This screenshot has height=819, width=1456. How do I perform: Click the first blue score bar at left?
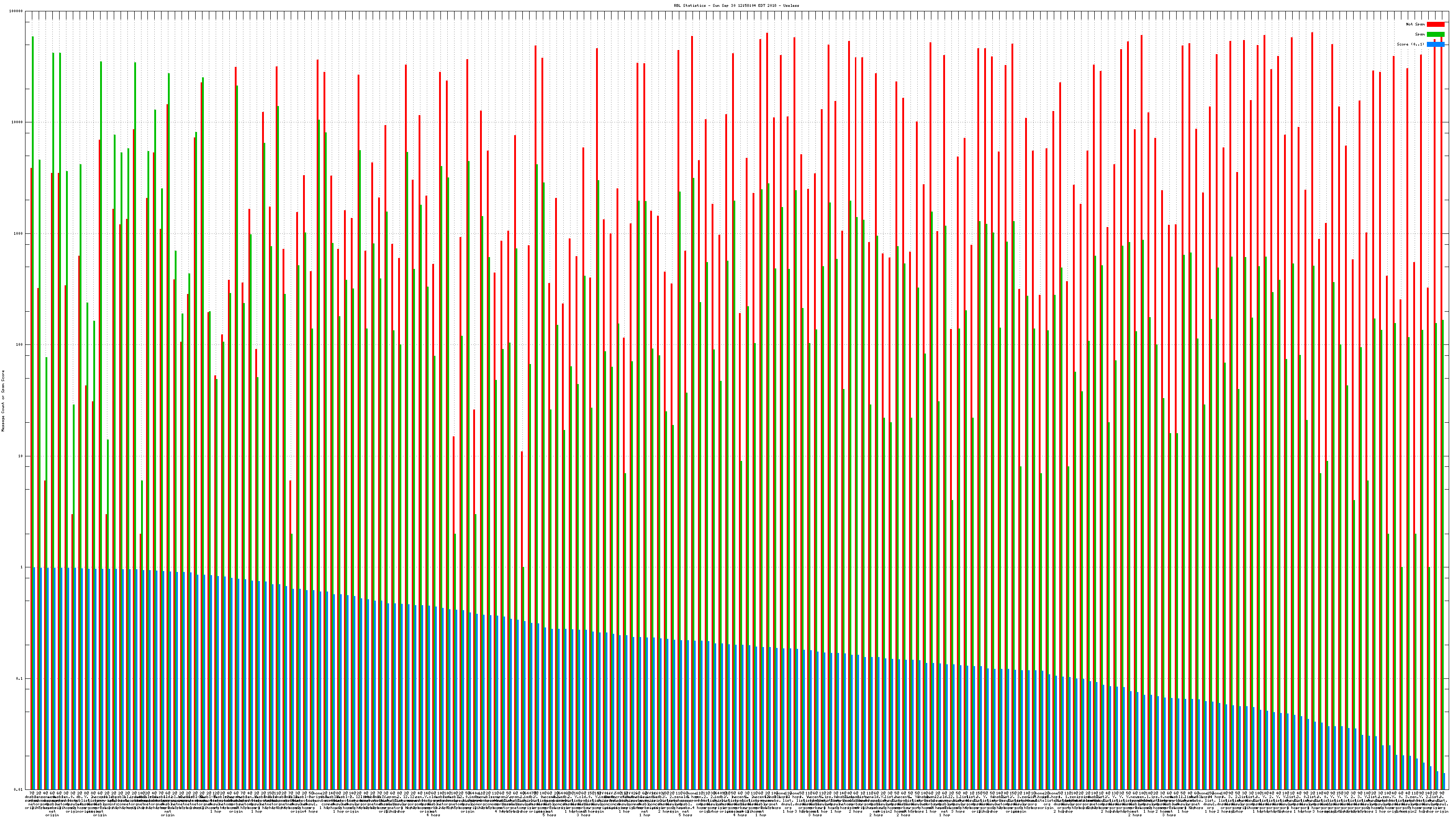(x=35, y=678)
